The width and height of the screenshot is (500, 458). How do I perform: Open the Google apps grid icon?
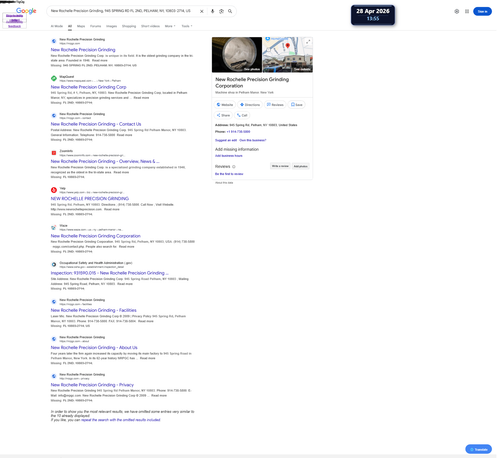tap(467, 11)
